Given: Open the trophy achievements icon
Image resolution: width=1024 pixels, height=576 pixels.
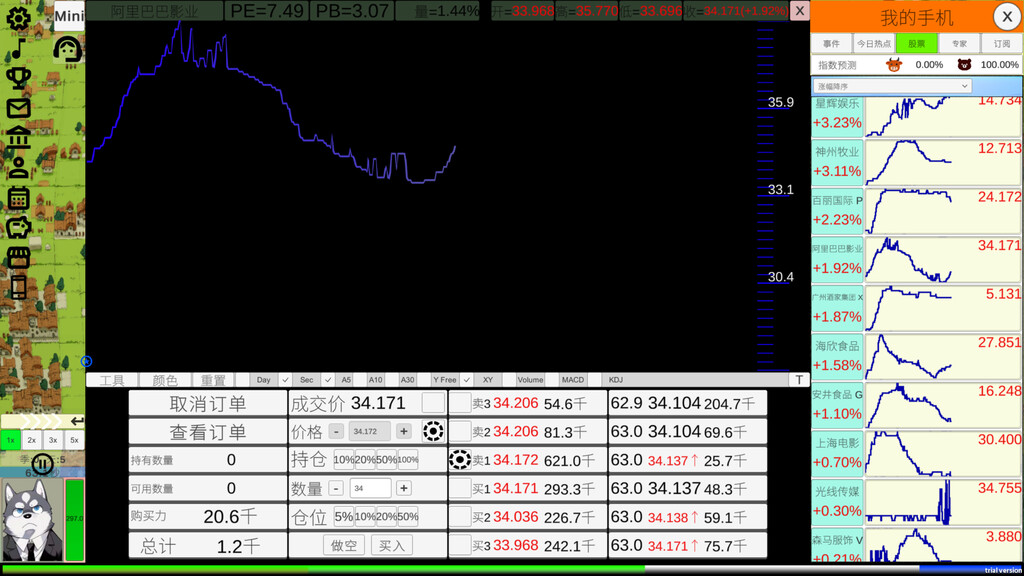Looking at the screenshot, I should tap(18, 78).
